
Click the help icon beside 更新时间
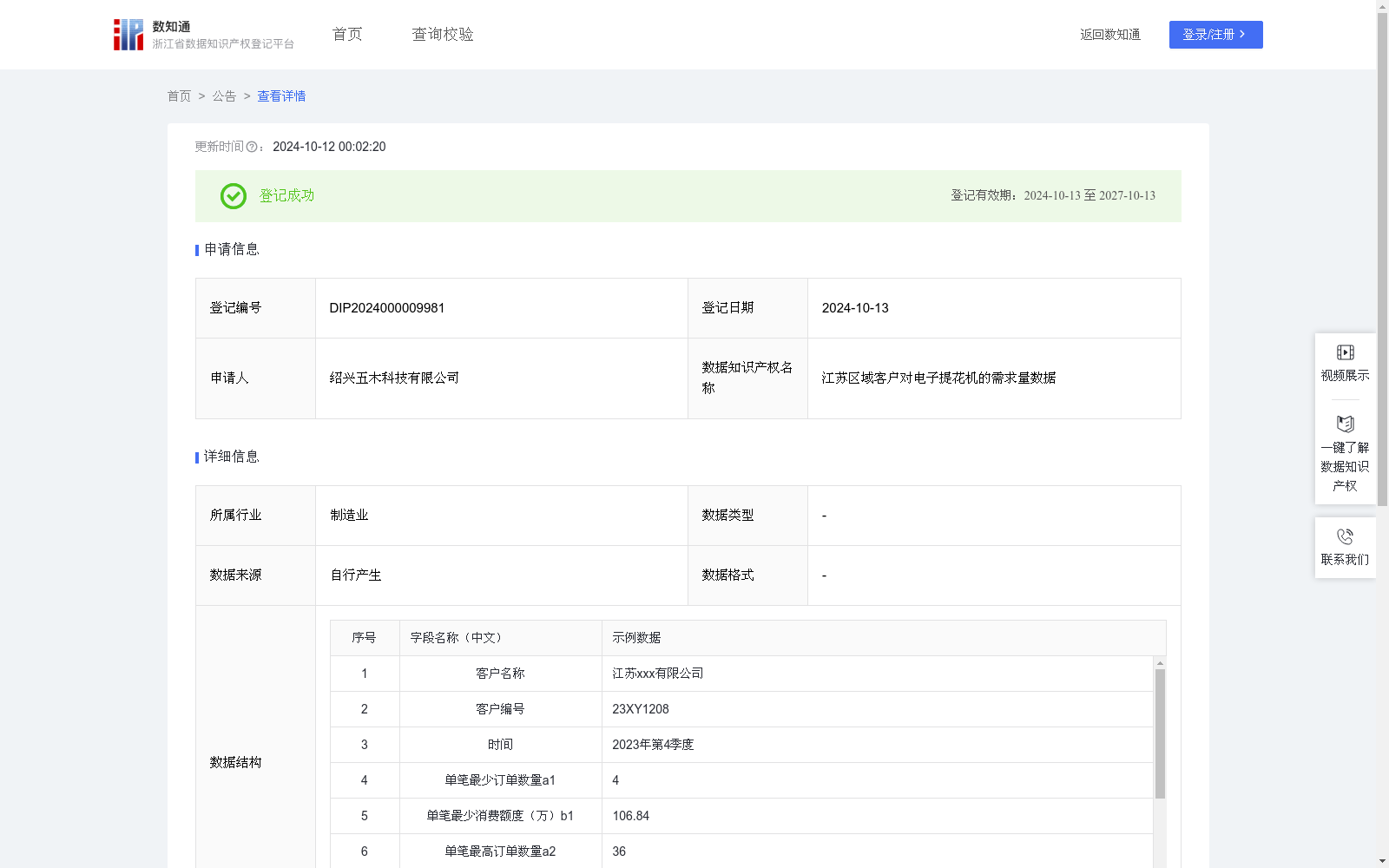[252, 147]
